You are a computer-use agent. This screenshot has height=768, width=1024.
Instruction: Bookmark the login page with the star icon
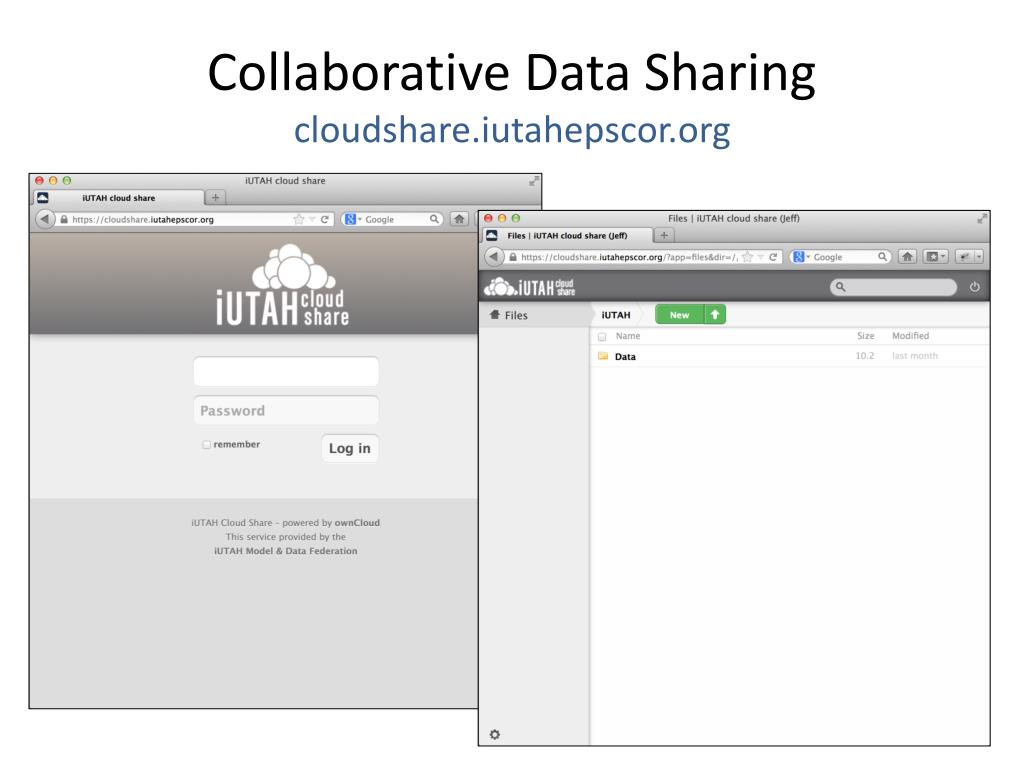tap(299, 219)
